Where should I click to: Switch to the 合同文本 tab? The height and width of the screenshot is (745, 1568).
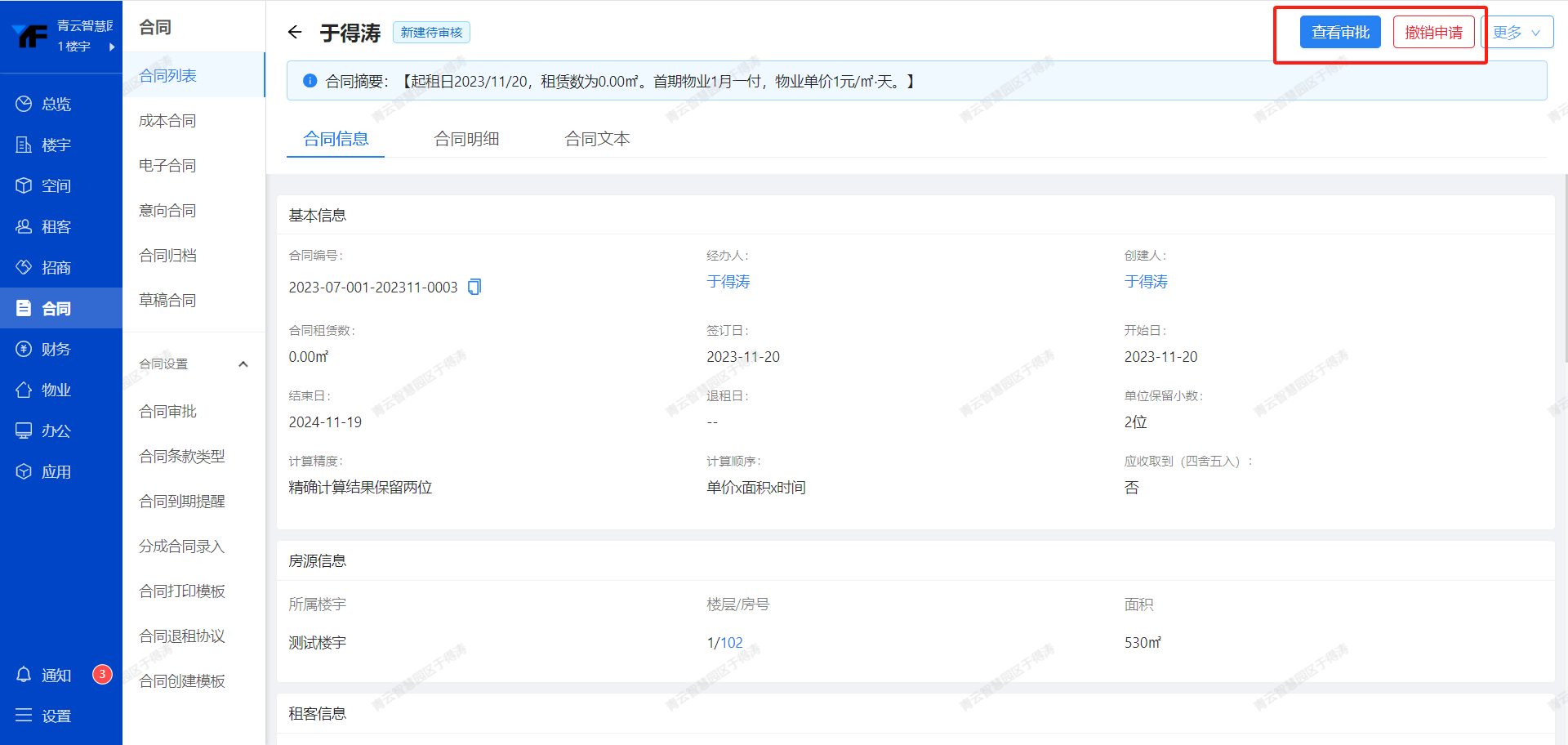[x=597, y=139]
